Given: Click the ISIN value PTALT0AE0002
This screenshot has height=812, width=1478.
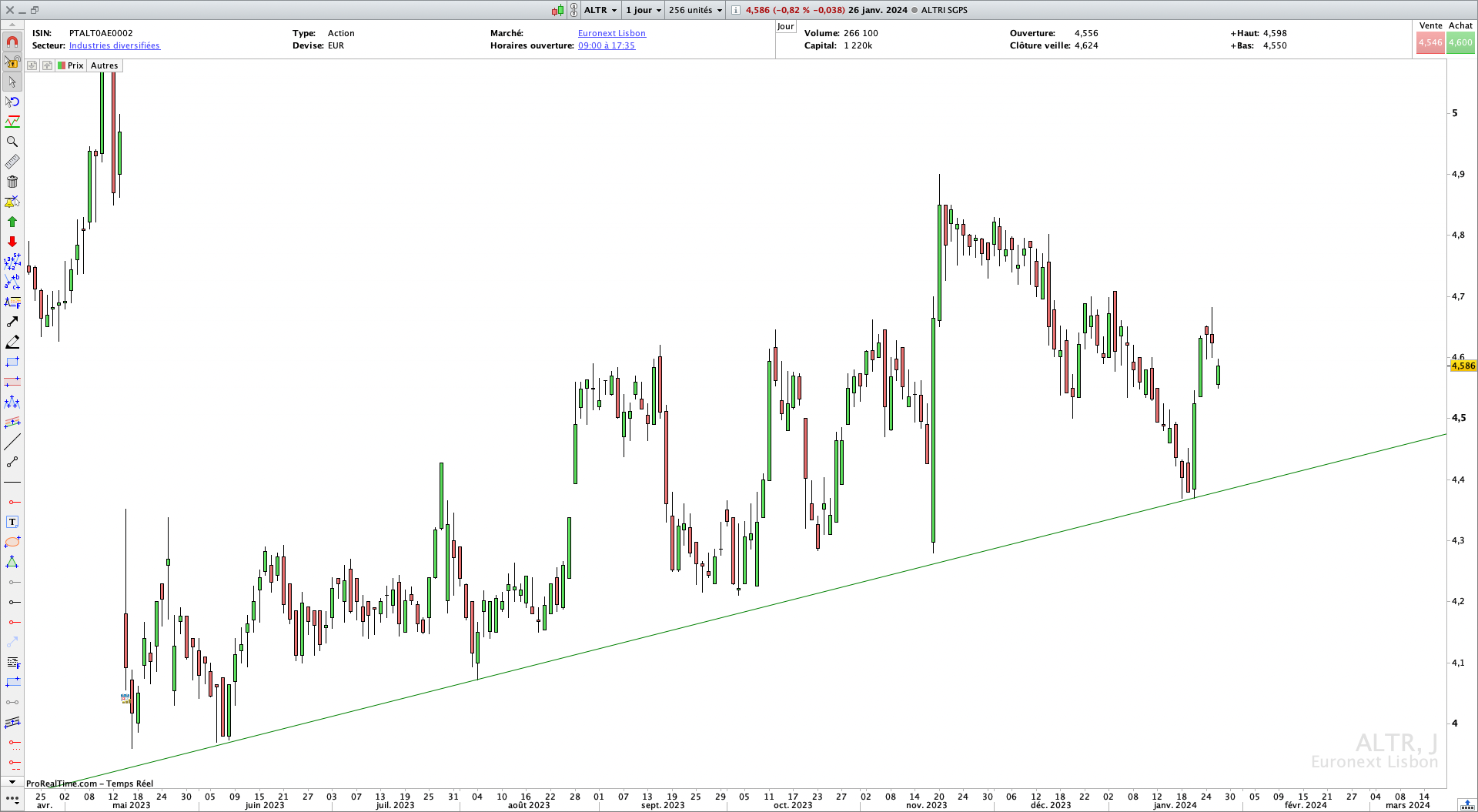Looking at the screenshot, I should tap(101, 33).
